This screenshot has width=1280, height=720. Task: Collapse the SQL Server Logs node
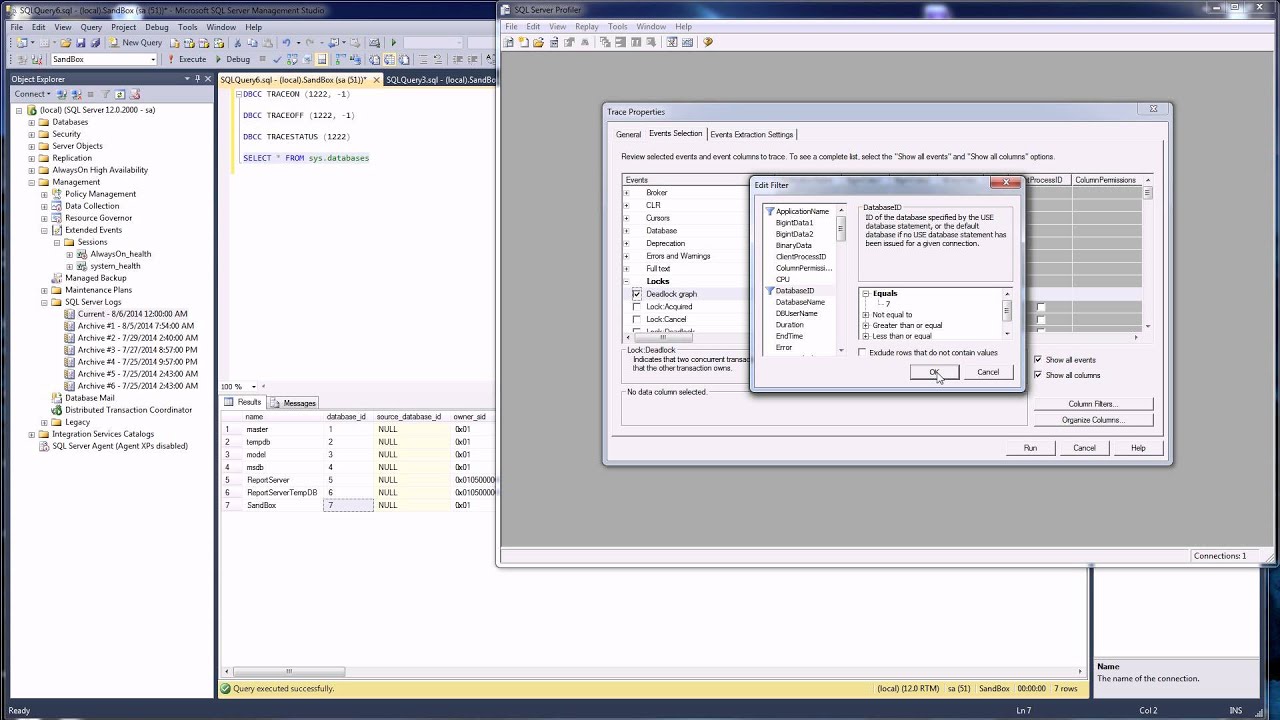(x=44, y=302)
